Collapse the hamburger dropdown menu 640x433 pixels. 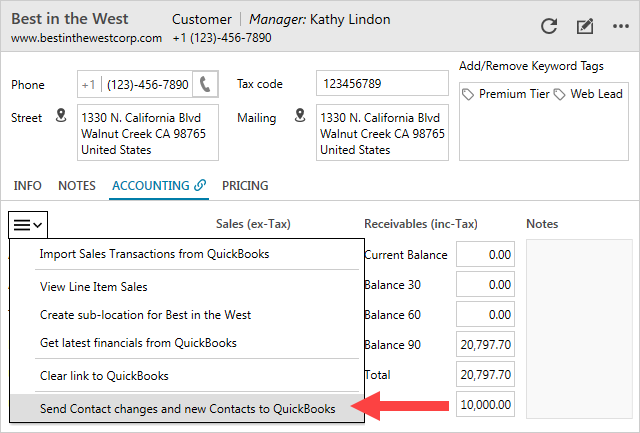point(28,225)
